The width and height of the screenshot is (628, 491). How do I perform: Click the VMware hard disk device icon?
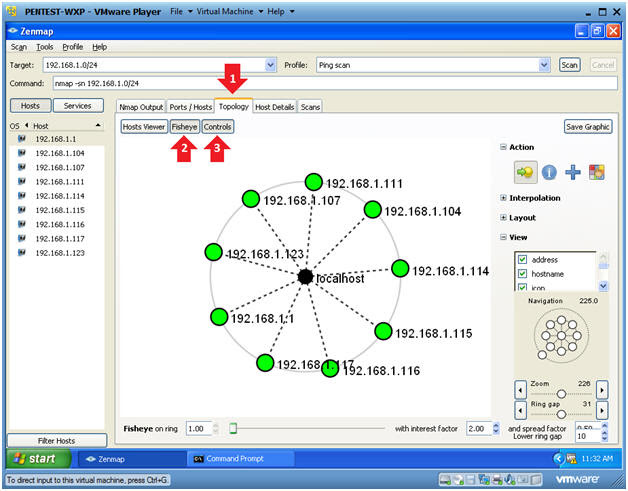coord(445,479)
